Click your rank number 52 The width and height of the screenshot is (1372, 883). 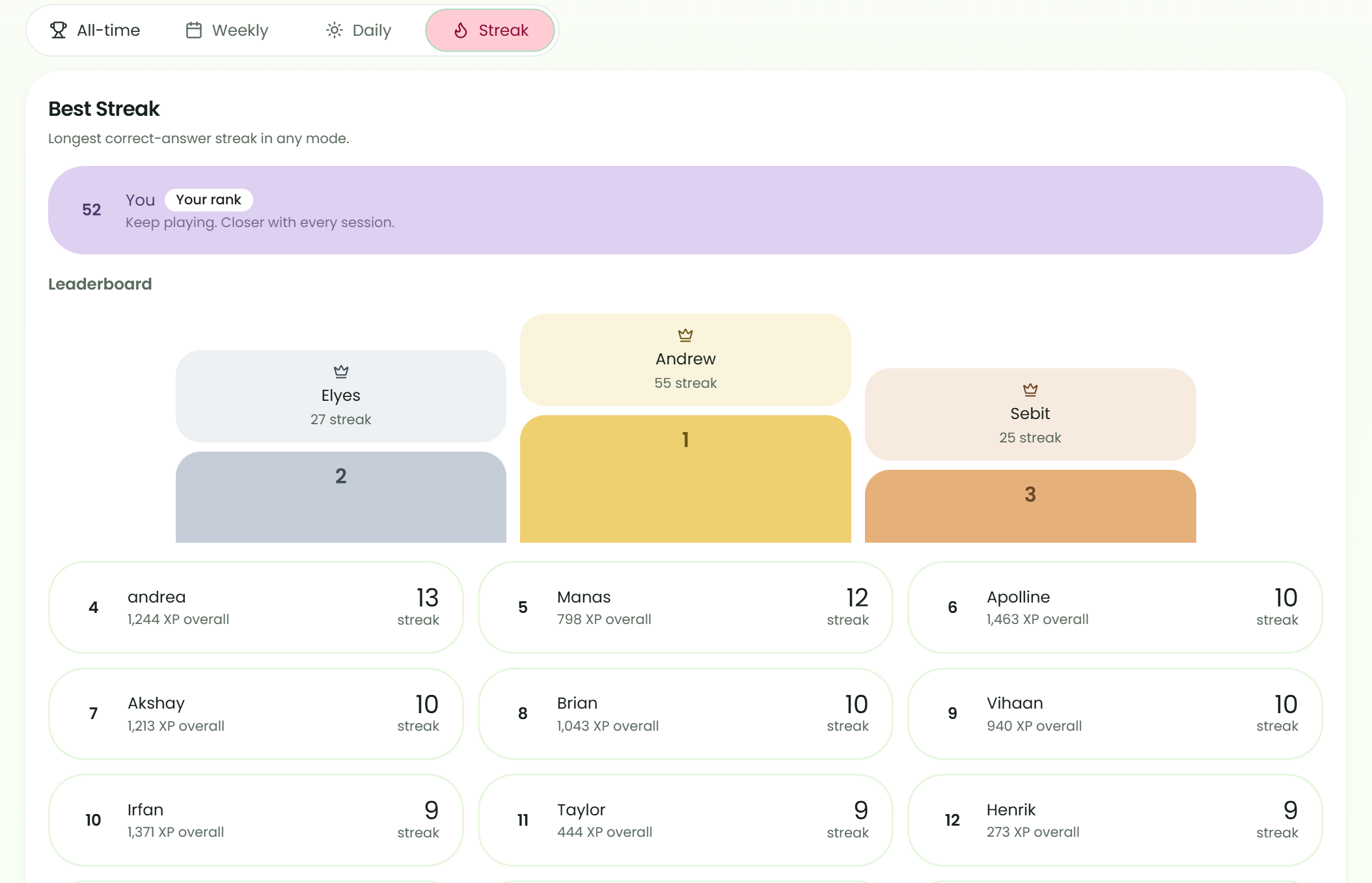(92, 210)
